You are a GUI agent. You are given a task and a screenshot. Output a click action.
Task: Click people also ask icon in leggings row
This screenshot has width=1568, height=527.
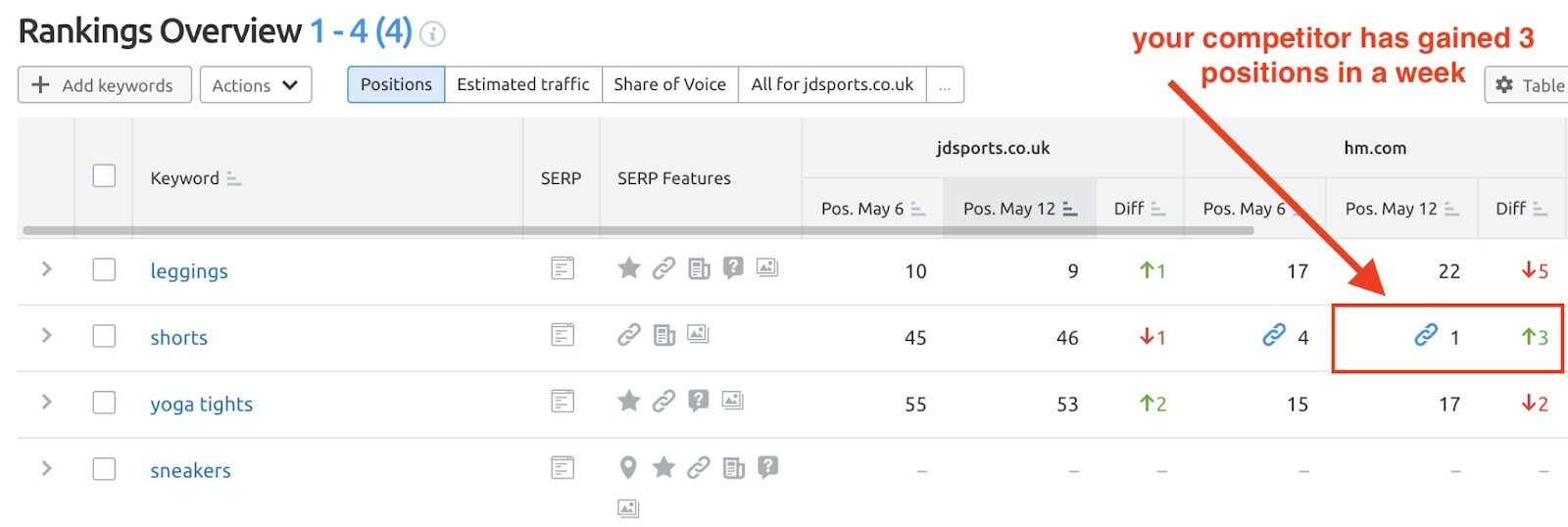point(733,267)
